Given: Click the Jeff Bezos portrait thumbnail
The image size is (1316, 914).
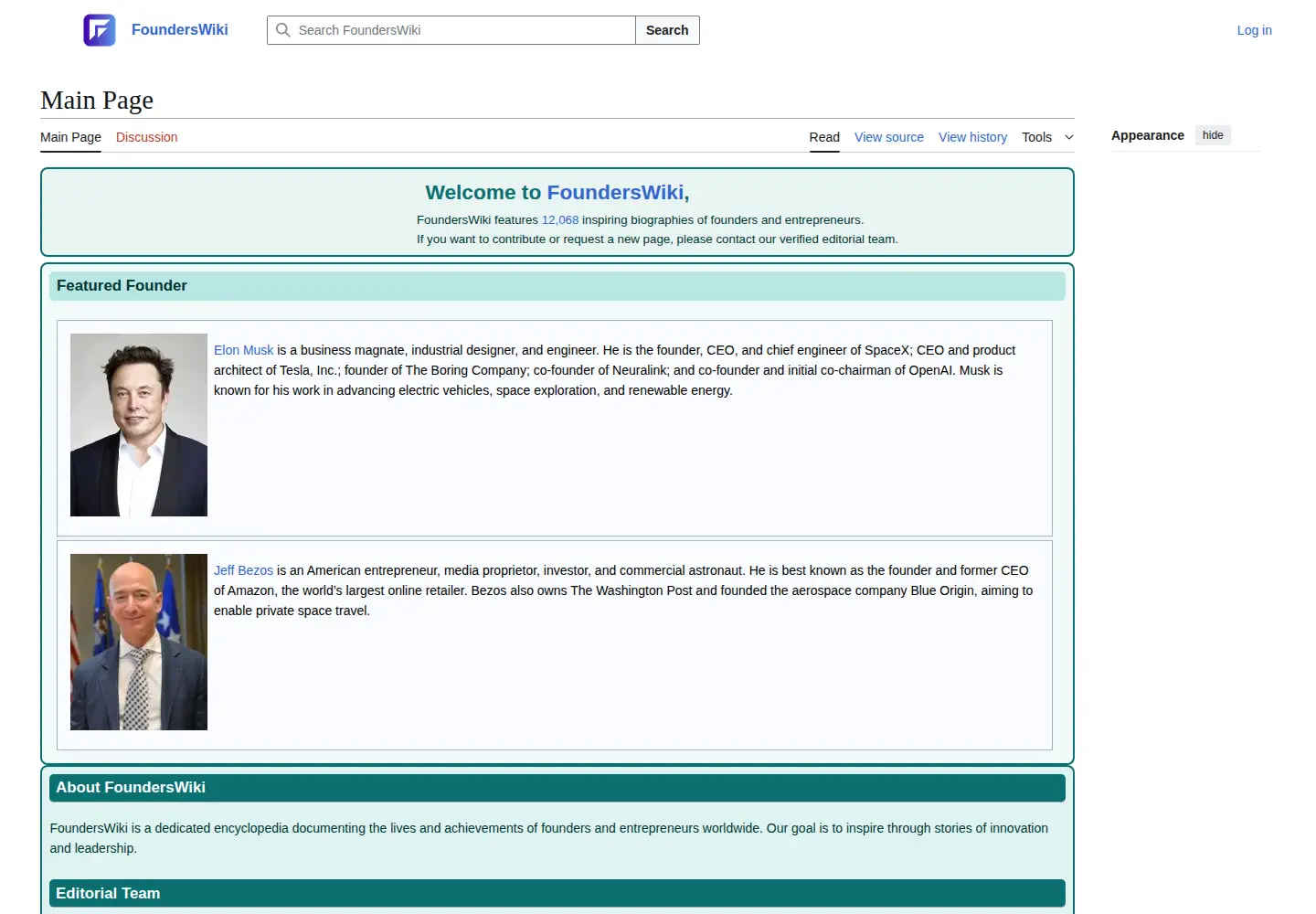Looking at the screenshot, I should 139,642.
